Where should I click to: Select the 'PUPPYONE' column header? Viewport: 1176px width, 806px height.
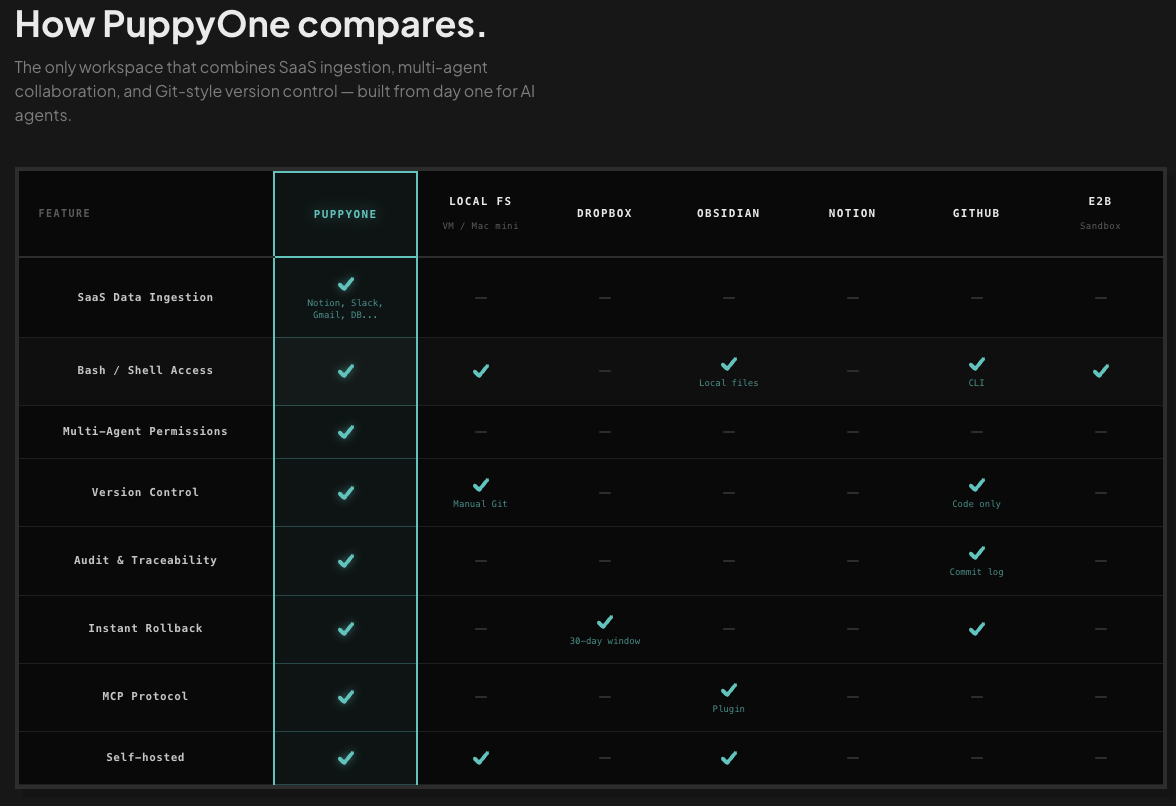[x=345, y=214]
